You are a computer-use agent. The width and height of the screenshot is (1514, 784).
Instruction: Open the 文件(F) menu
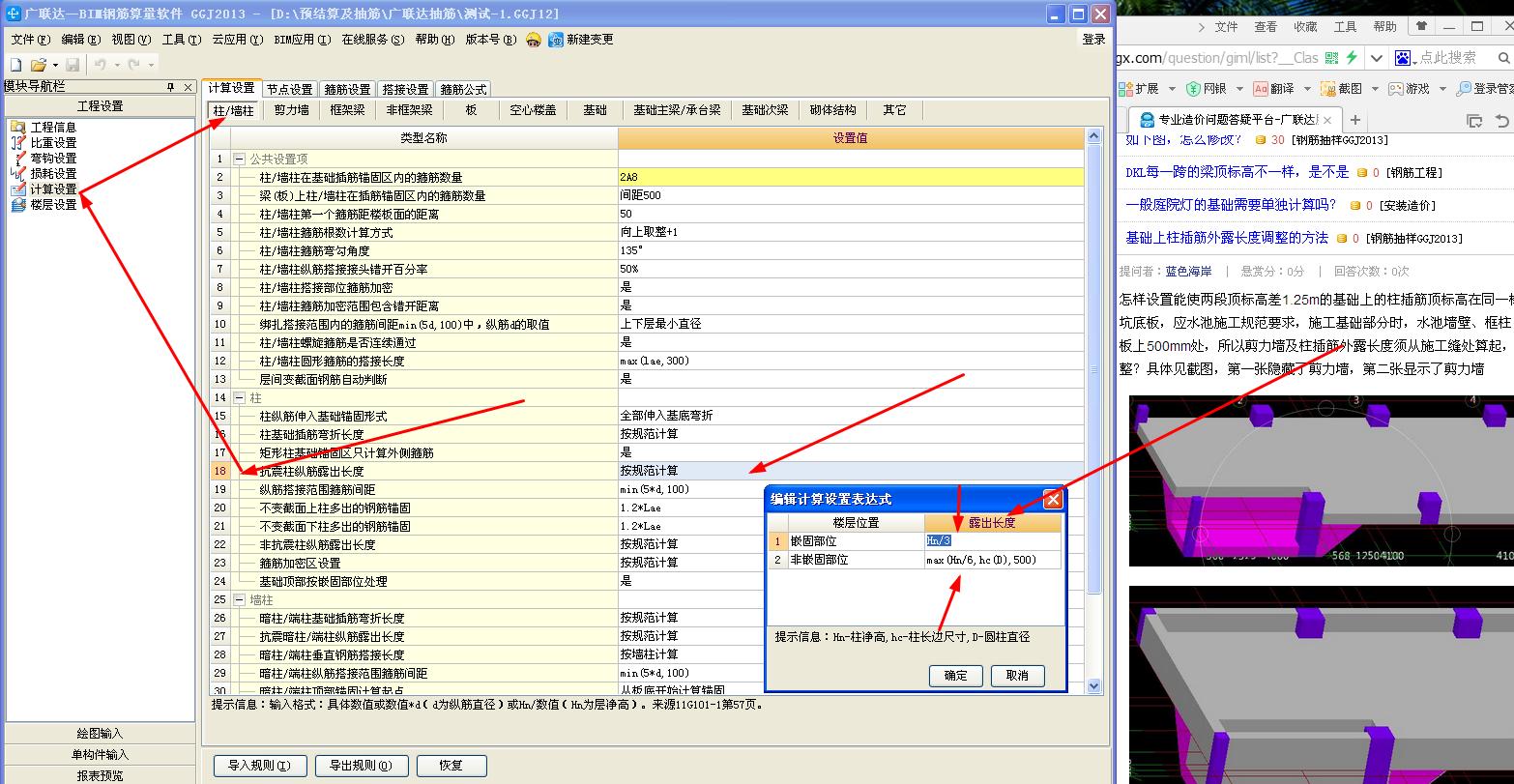coord(29,40)
